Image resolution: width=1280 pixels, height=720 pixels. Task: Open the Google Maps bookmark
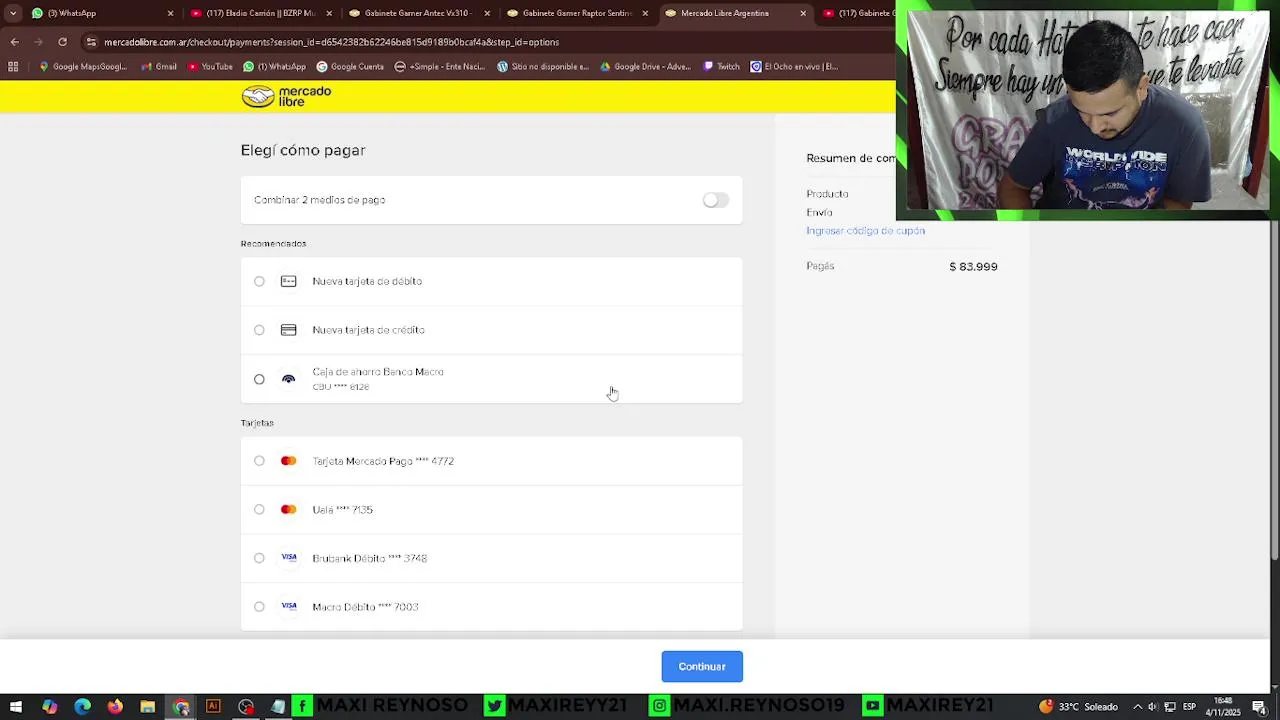pos(83,67)
